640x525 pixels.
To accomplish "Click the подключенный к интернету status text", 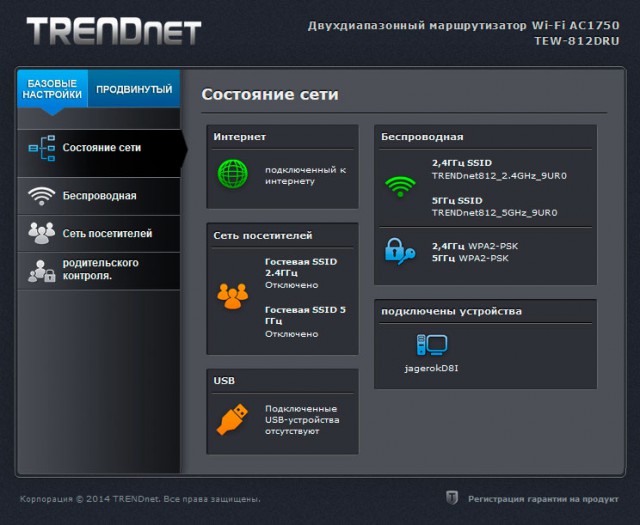I will (x=305, y=176).
